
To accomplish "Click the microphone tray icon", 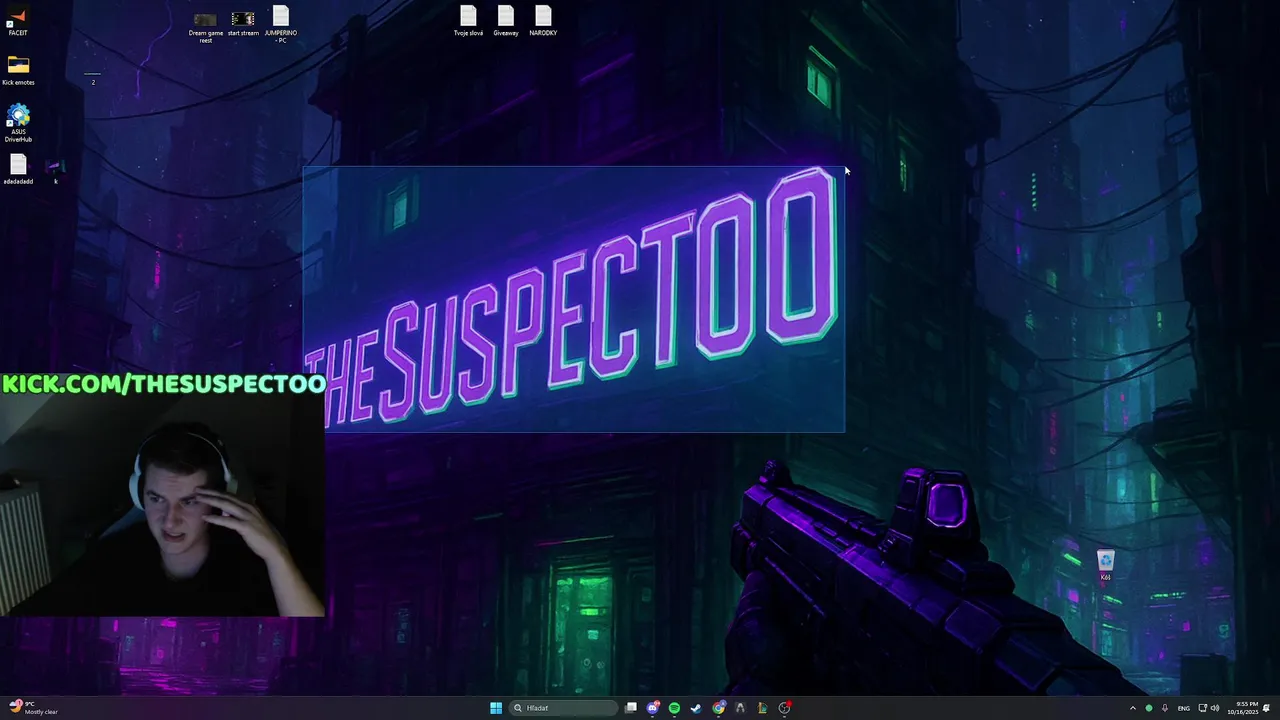I will click(x=1165, y=708).
